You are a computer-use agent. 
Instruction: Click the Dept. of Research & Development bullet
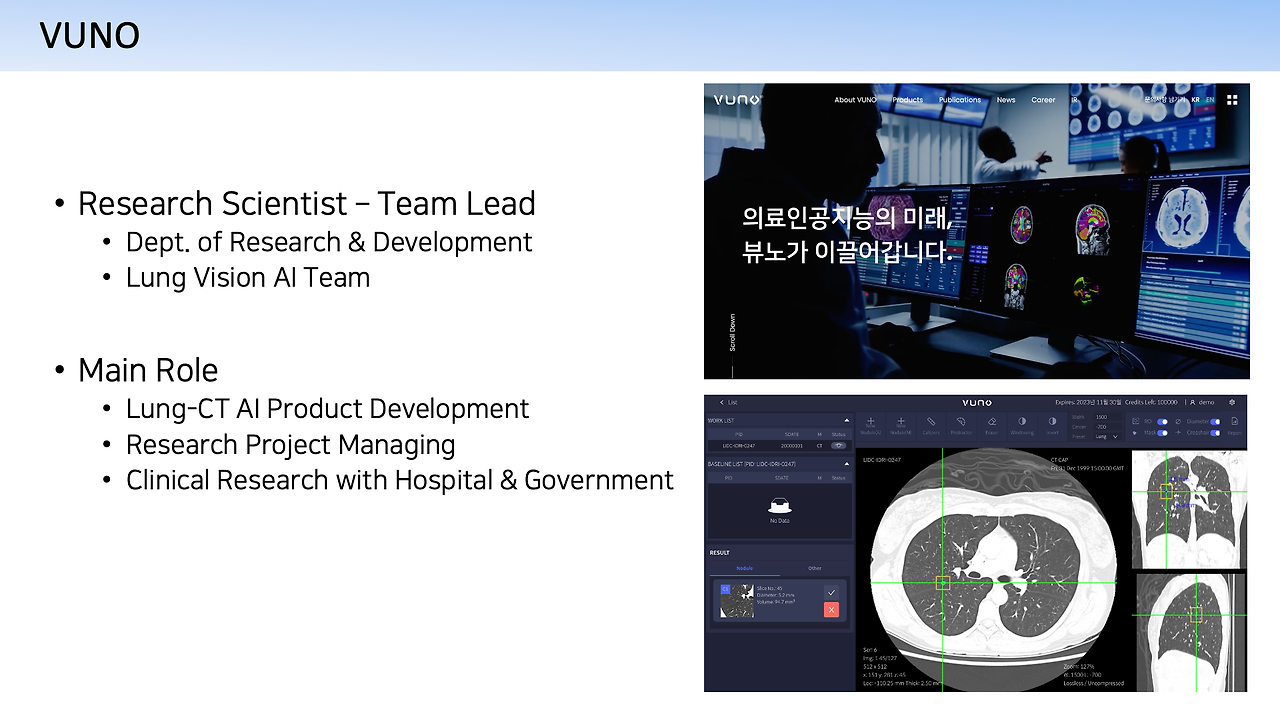point(329,242)
